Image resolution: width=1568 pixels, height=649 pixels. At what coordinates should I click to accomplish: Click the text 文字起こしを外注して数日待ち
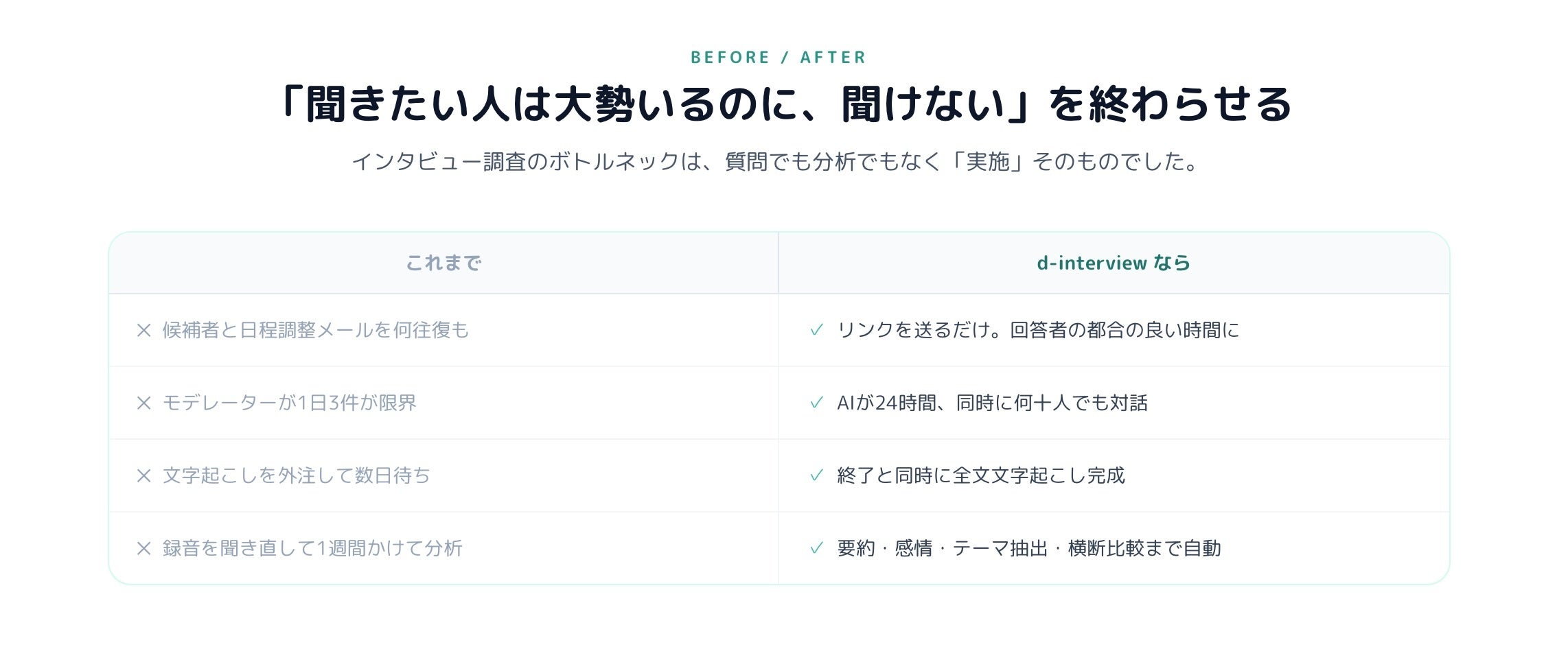297,476
